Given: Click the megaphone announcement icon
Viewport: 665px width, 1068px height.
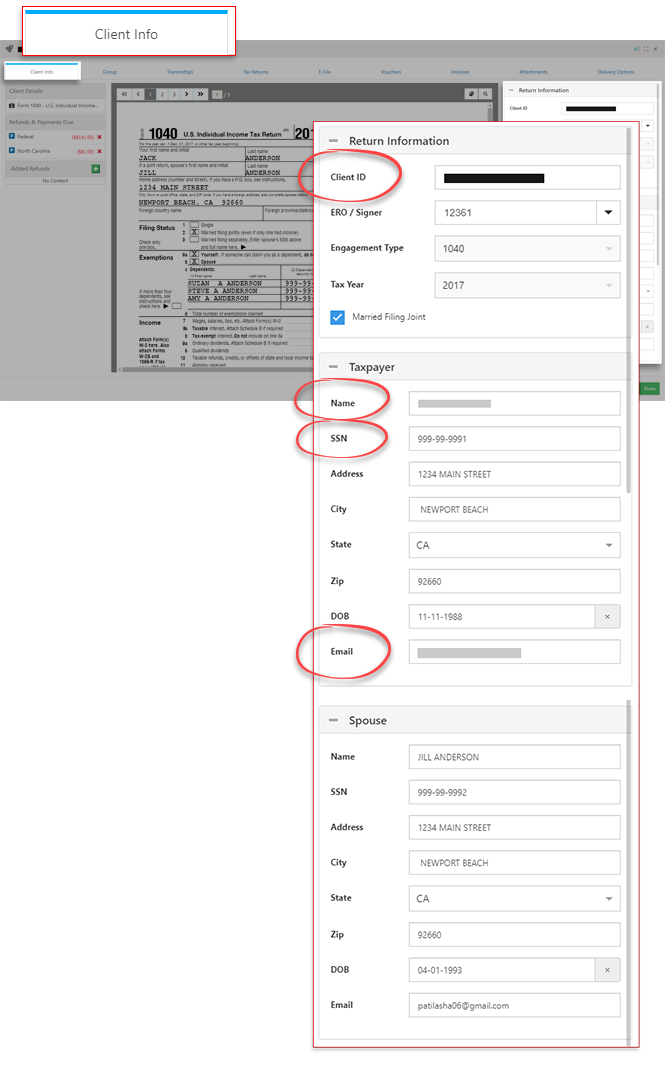Looking at the screenshot, I should [x=636, y=49].
